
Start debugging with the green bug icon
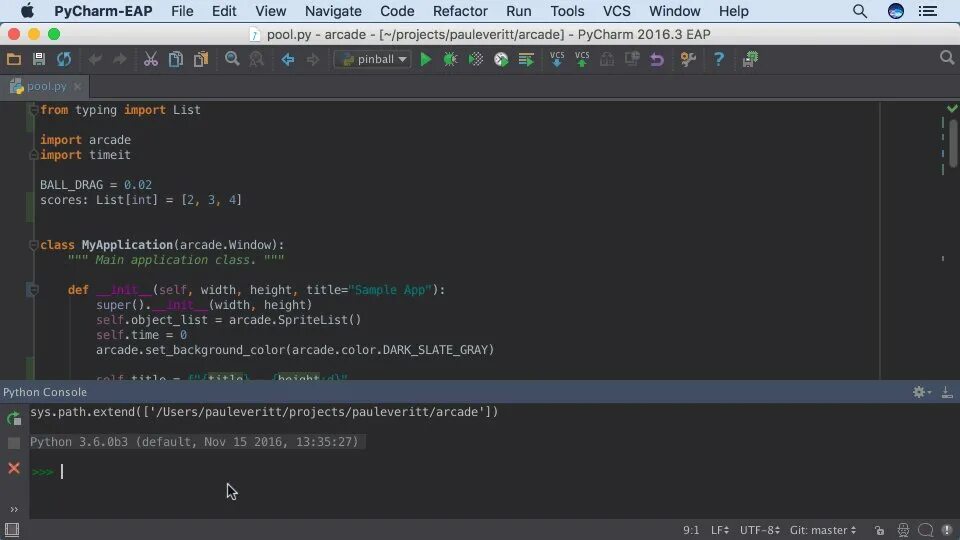(x=450, y=59)
